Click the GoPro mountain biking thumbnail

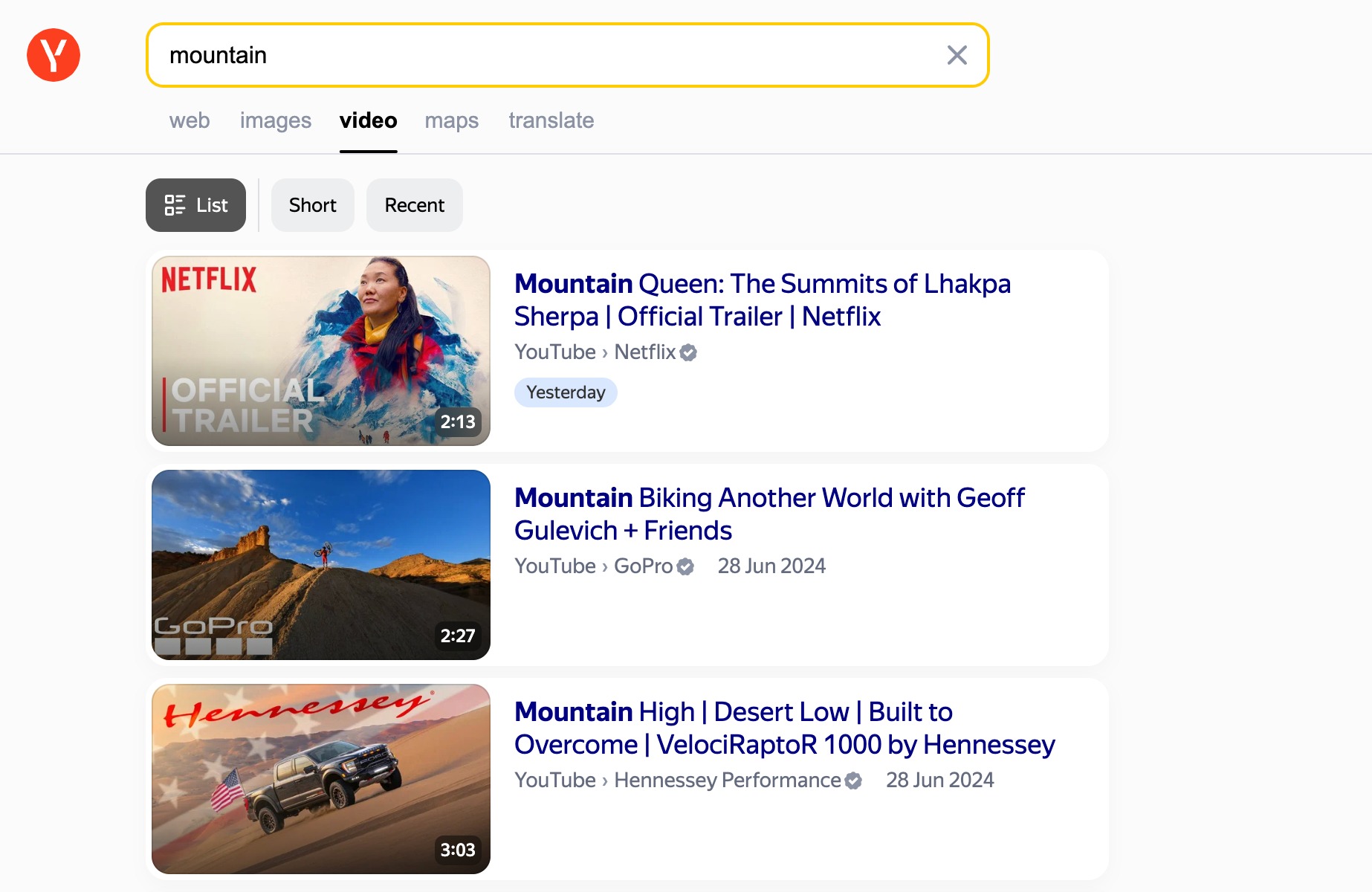[x=321, y=565]
